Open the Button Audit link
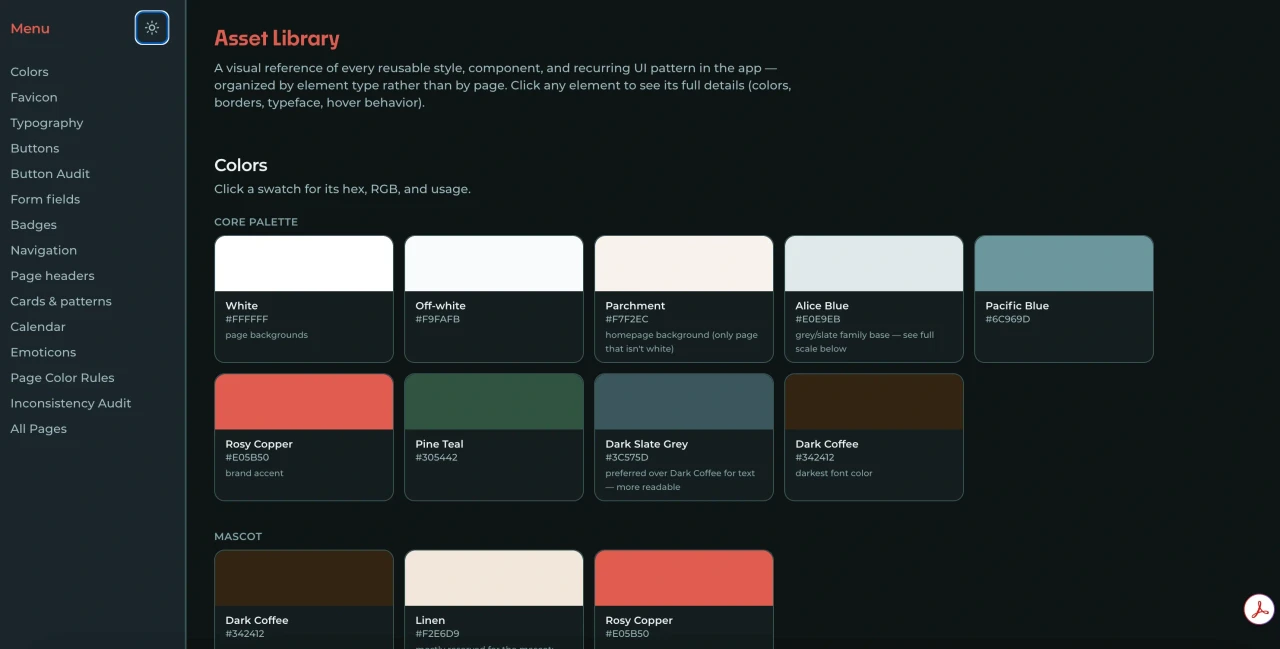Image resolution: width=1280 pixels, height=649 pixels. pos(50,174)
